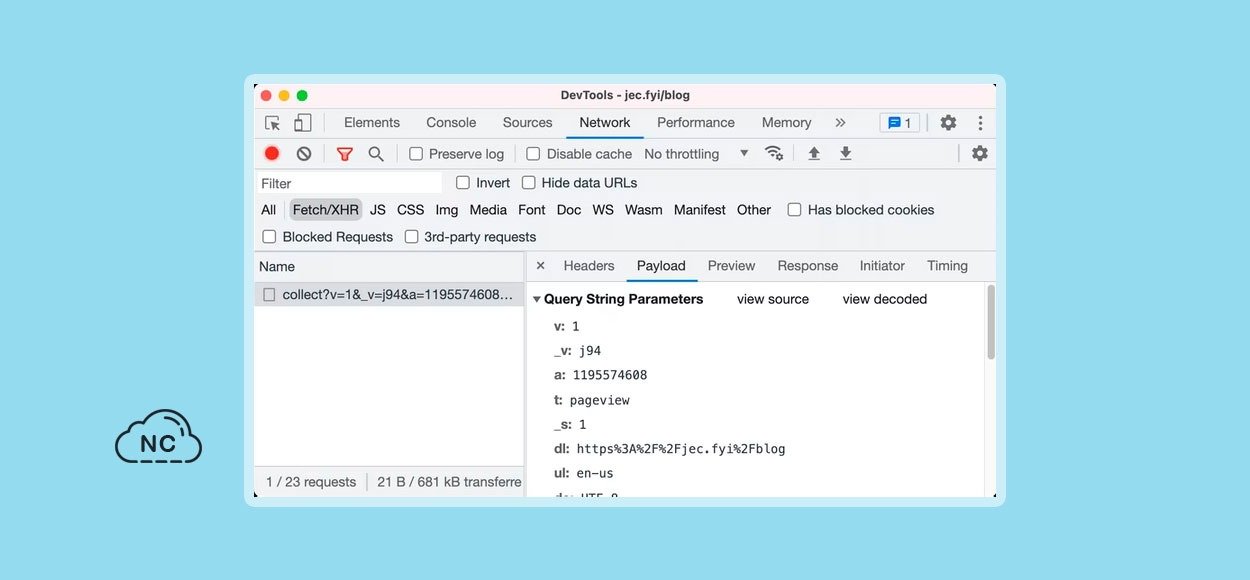Open DevTools settings gear beside issues badge

point(948,122)
